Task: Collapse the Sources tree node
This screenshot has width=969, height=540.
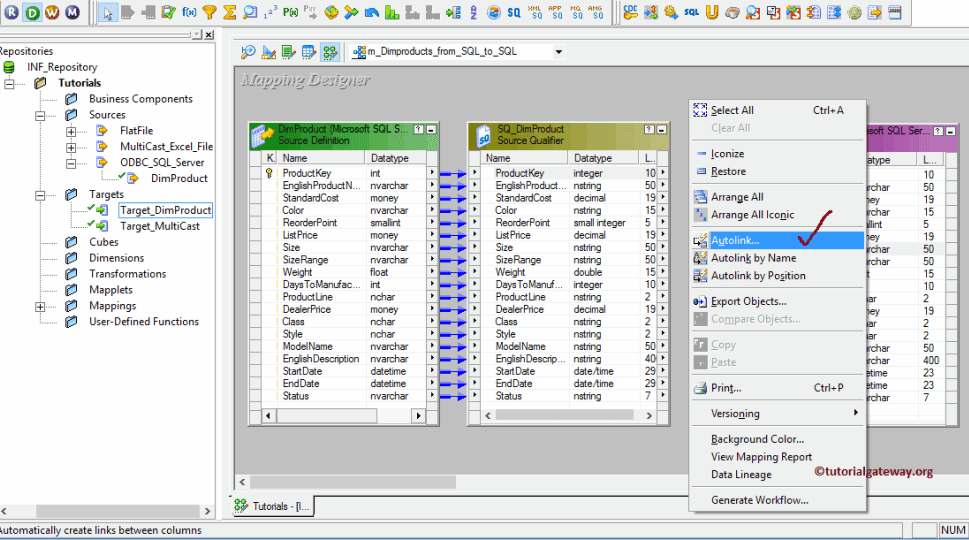Action: coord(40,115)
